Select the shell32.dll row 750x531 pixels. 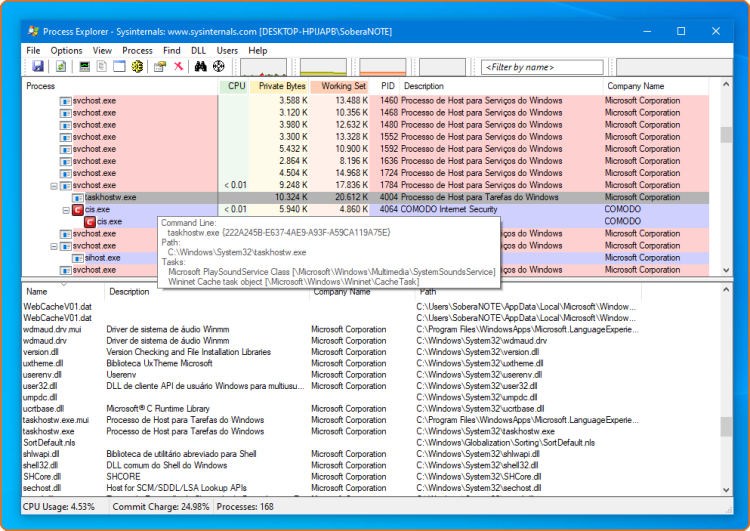click(x=331, y=465)
